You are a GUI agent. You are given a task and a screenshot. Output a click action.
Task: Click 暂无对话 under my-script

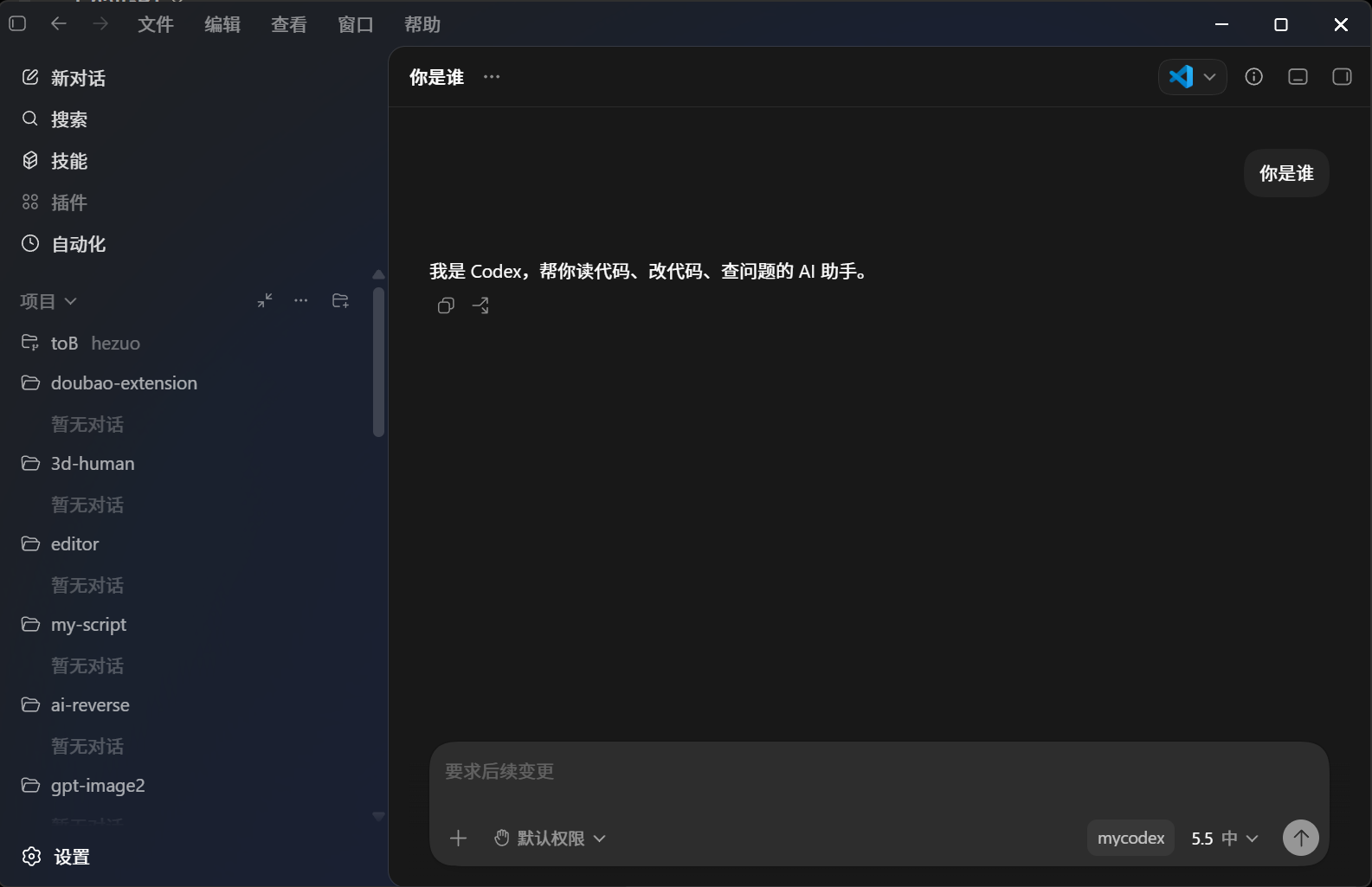tap(87, 665)
